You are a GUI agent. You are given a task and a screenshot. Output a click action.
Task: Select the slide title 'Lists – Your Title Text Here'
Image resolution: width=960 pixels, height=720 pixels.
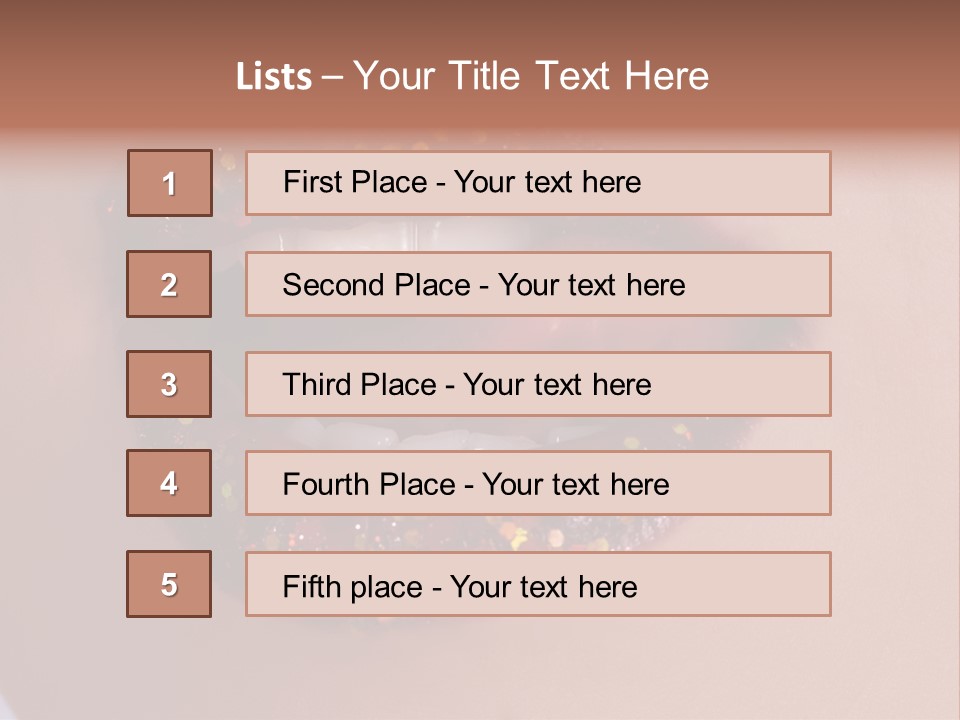click(472, 76)
